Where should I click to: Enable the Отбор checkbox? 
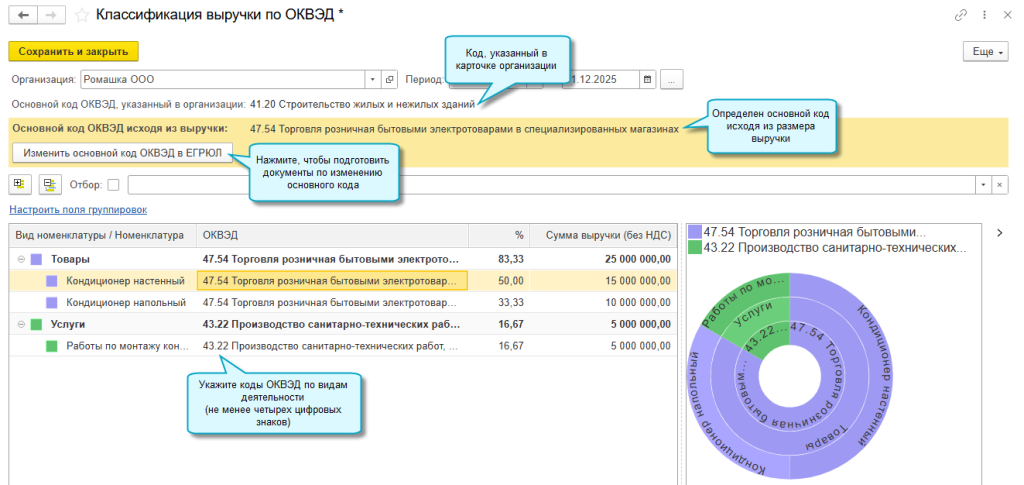113,184
